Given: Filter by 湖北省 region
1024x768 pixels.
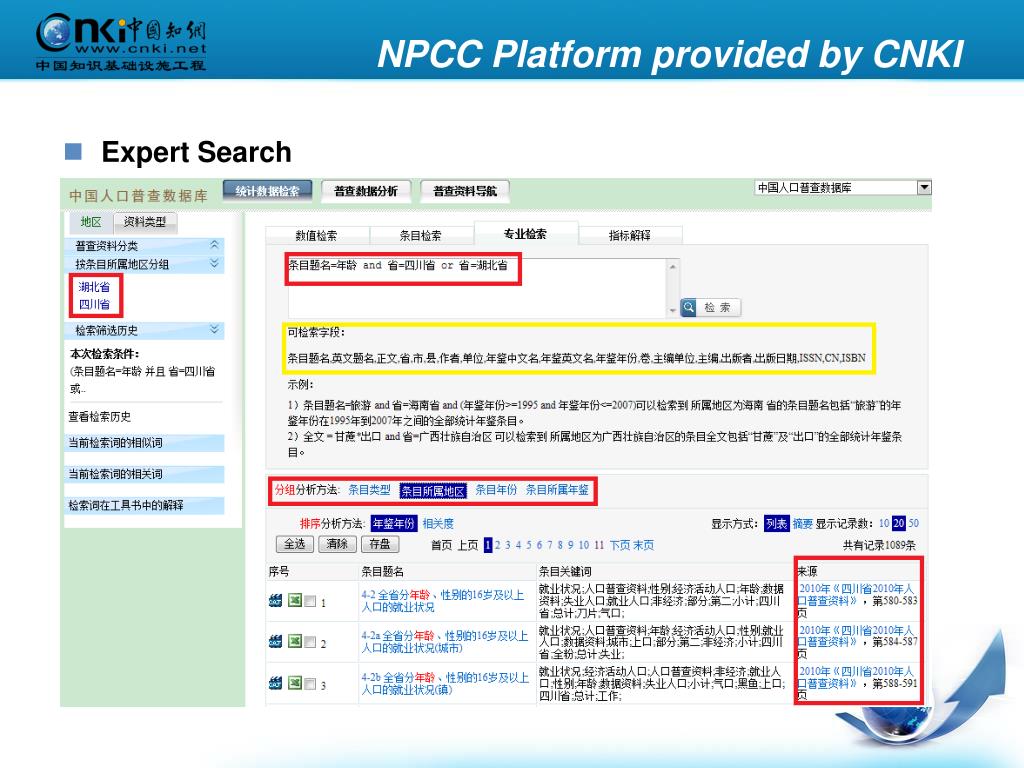Looking at the screenshot, I should [x=94, y=287].
